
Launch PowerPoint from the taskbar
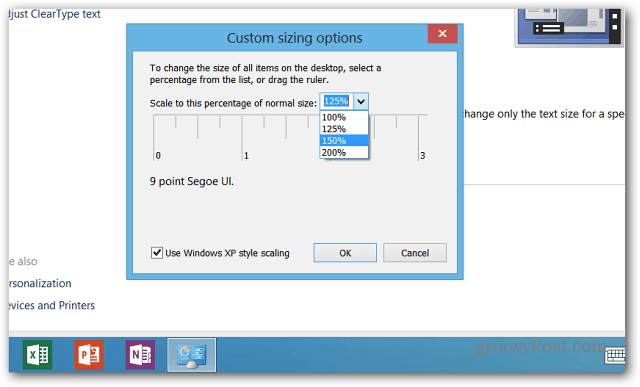[89, 355]
